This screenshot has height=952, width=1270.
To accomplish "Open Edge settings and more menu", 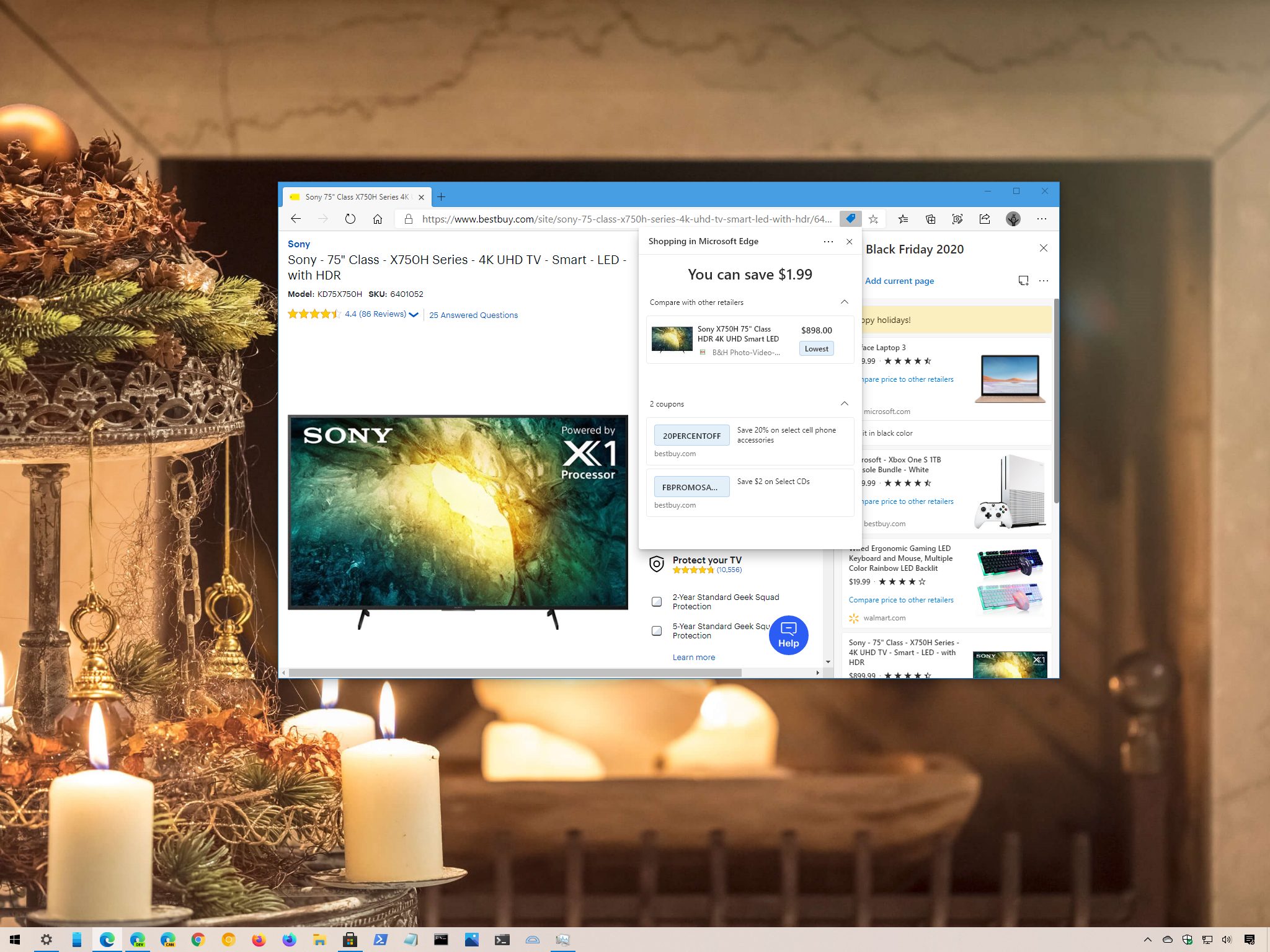I will coord(1042,219).
